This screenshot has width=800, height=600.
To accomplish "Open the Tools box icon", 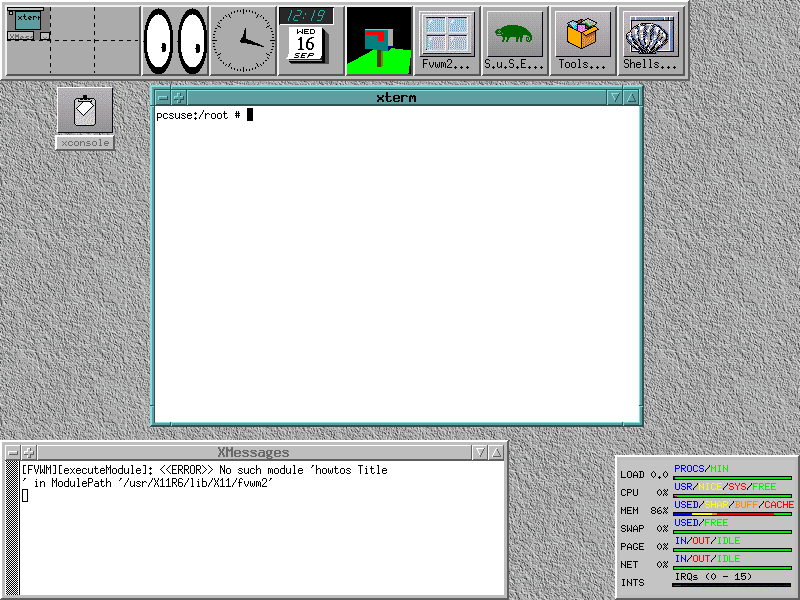I will click(x=582, y=41).
